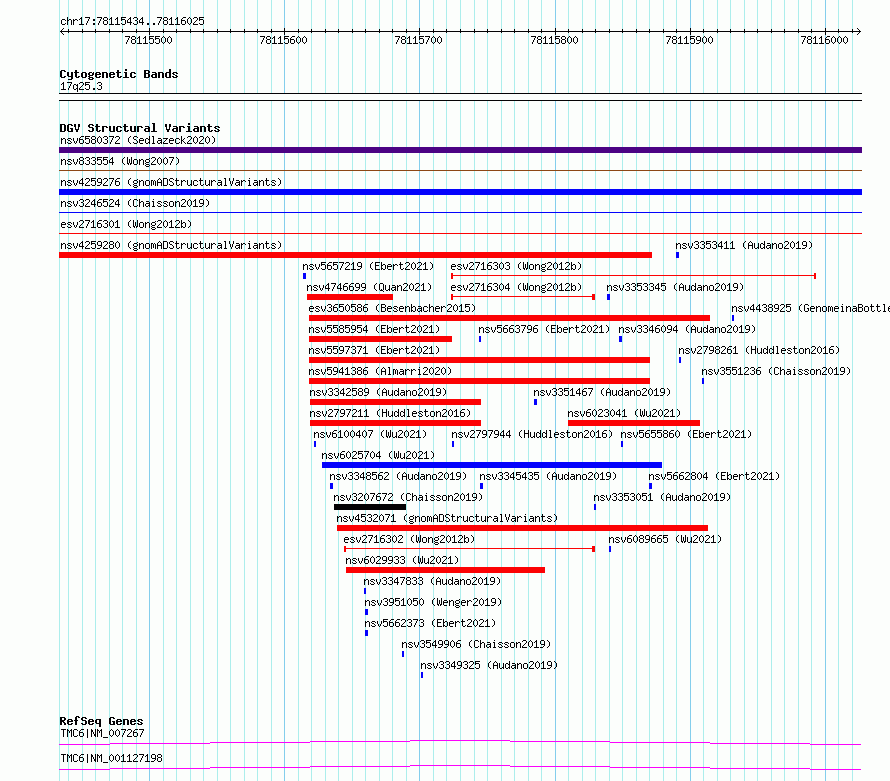Select the red nsv4259280 variant bar
890x781 pixels.
click(355, 255)
